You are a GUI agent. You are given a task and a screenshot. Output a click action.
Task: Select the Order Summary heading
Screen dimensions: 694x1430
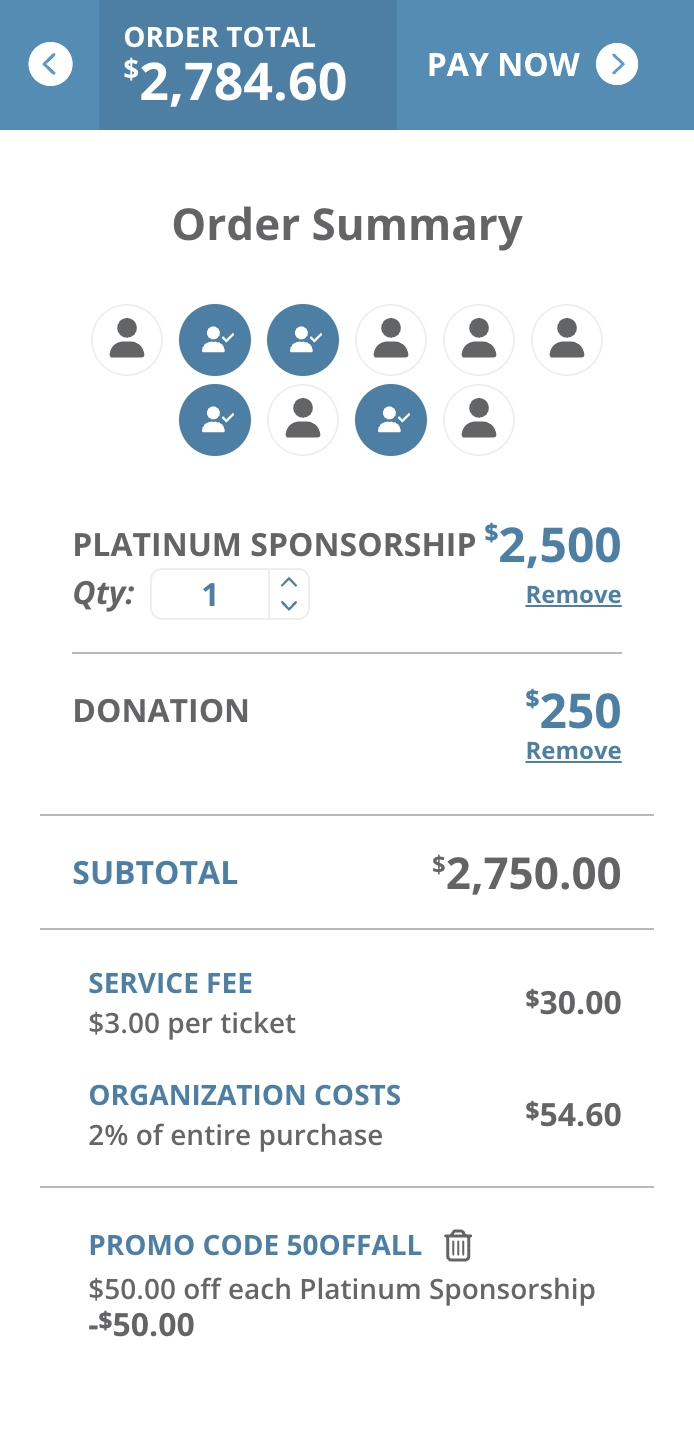[347, 224]
